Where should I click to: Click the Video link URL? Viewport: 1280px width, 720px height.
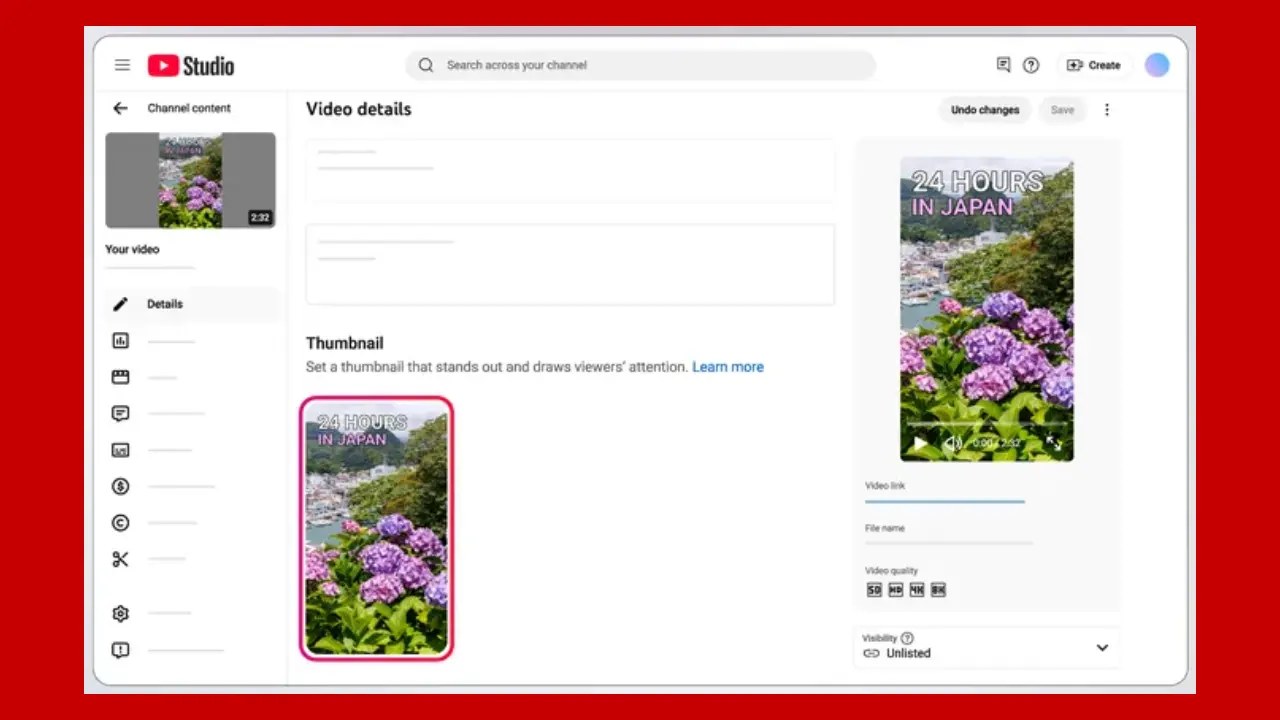pos(945,500)
